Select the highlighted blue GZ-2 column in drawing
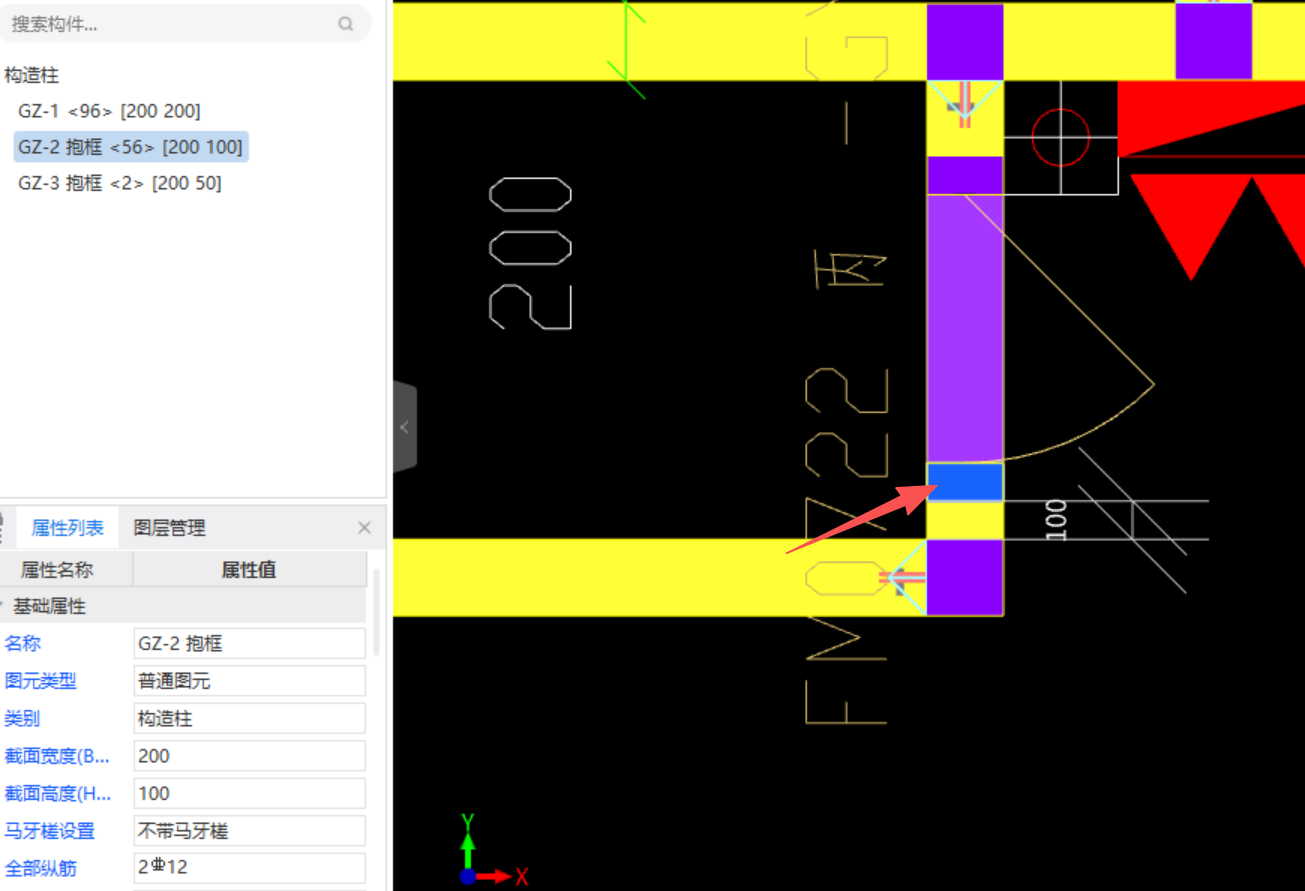1305x891 pixels. coord(964,481)
